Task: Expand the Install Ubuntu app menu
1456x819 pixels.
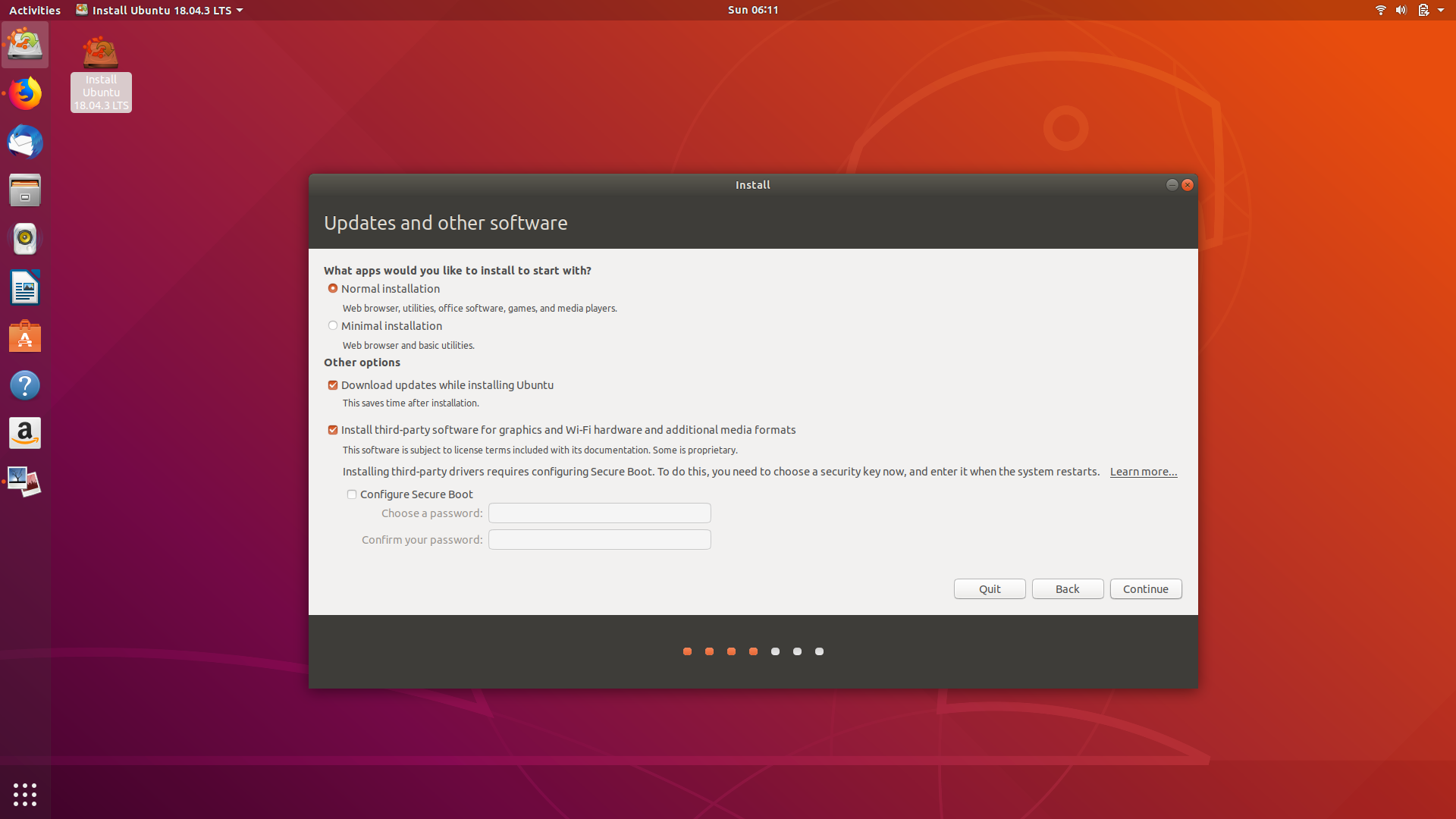Action: point(160,10)
